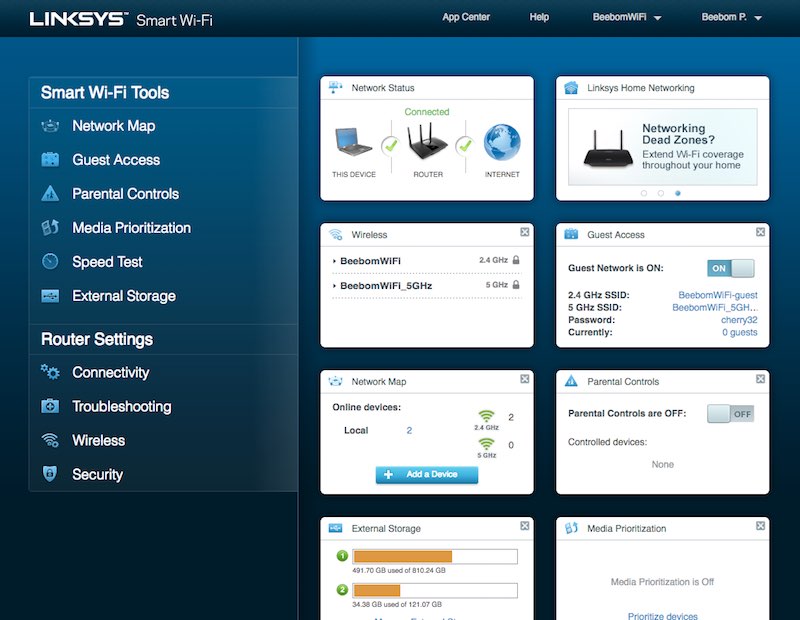Start the Speed Test tool
Image resolution: width=800 pixels, height=620 pixels.
click(100, 261)
